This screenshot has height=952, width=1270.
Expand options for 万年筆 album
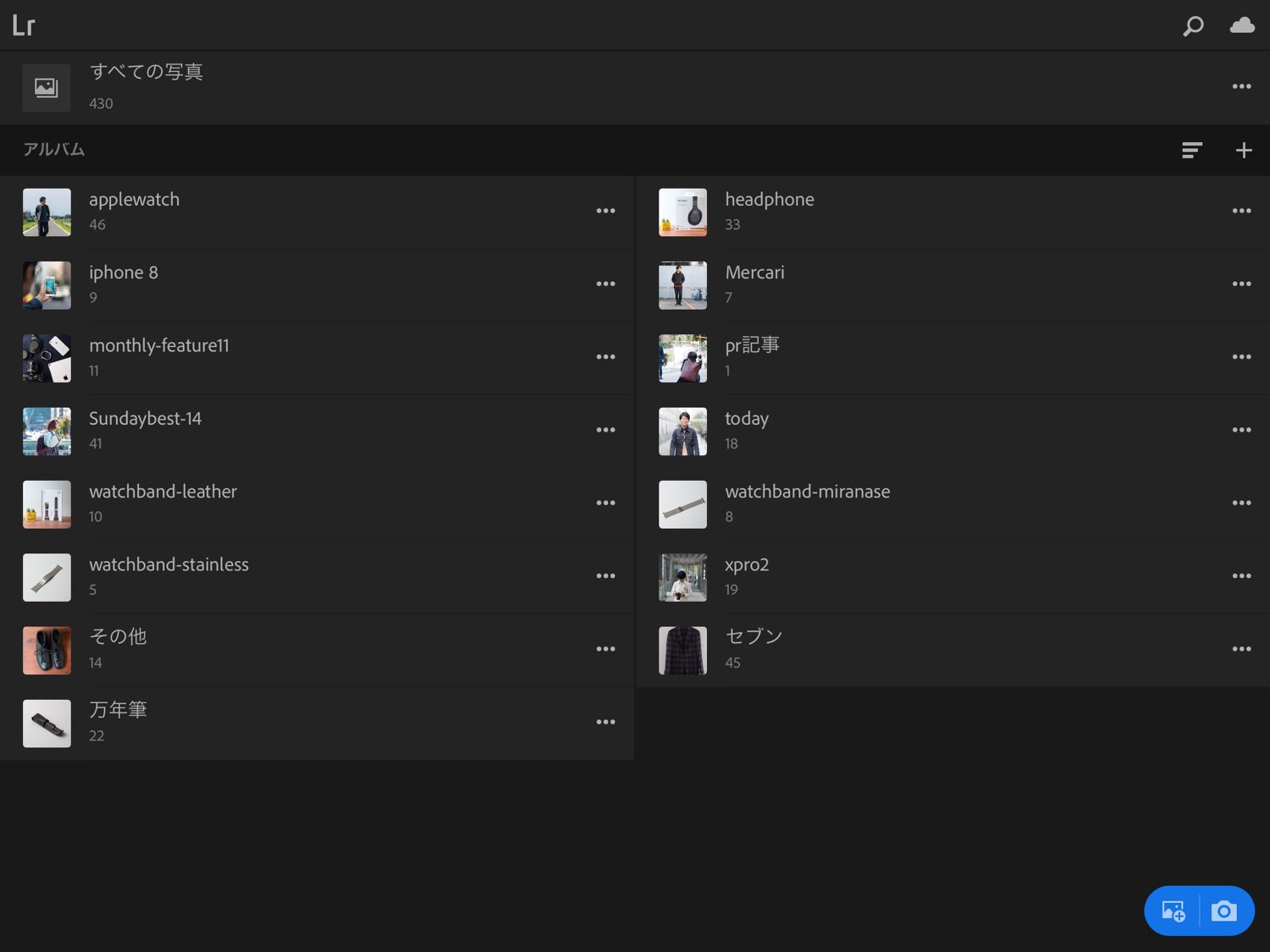point(605,722)
